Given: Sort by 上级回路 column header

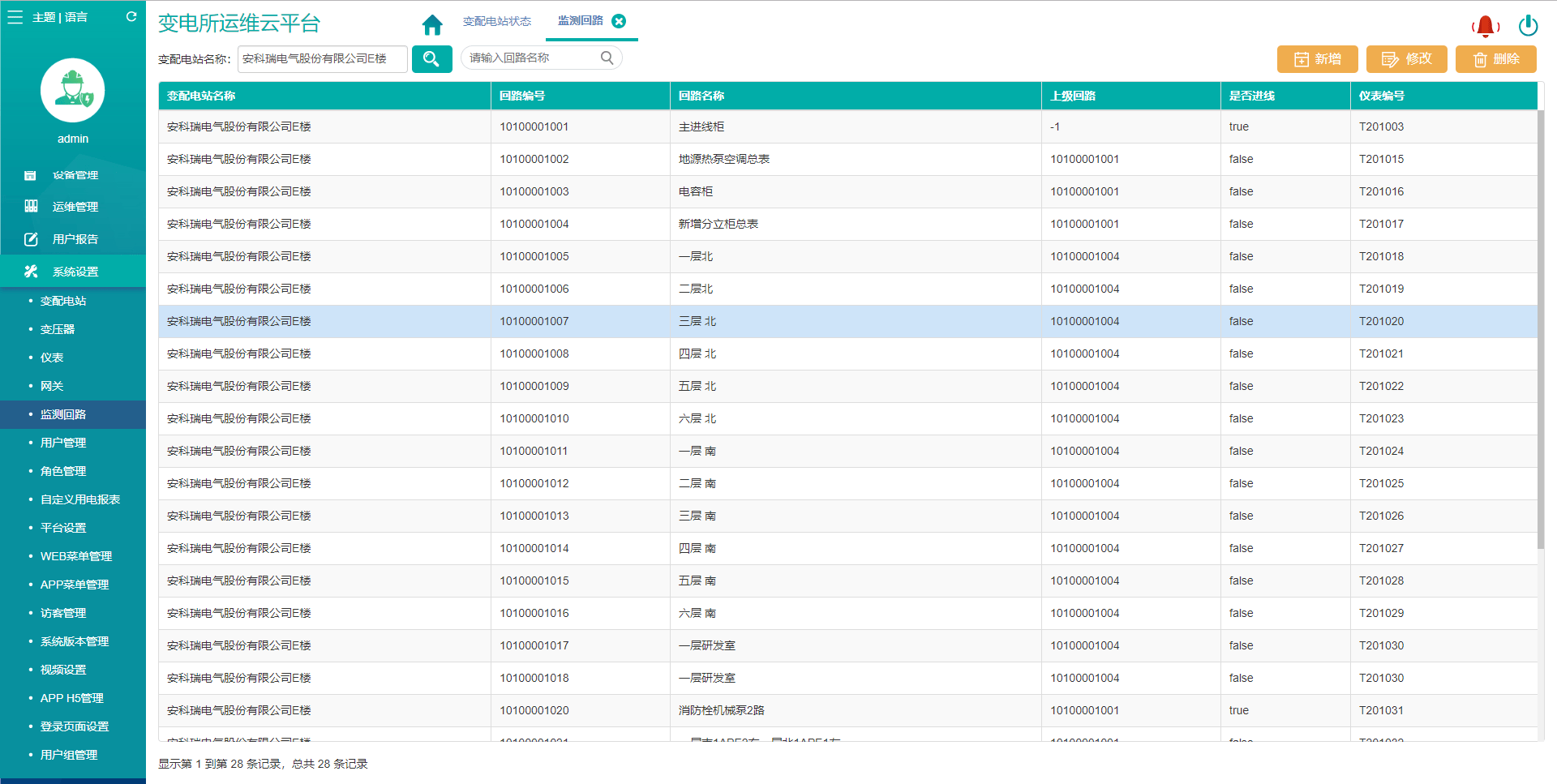Looking at the screenshot, I should [1131, 96].
